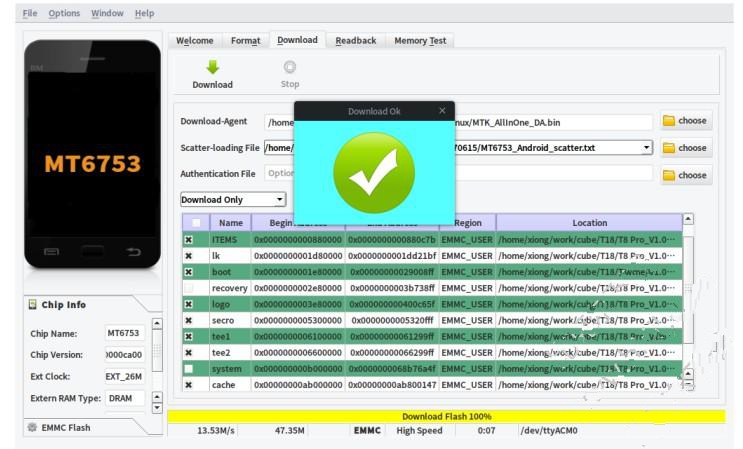Toggle the select-all checkbox in table header
This screenshot has height=449, width=743.
tap(196, 223)
